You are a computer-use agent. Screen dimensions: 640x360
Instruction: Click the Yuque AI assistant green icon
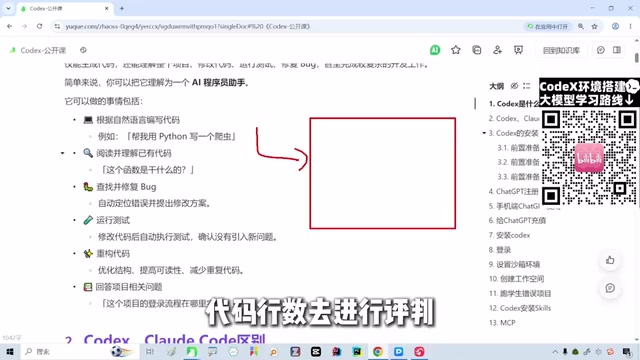tap(435, 50)
